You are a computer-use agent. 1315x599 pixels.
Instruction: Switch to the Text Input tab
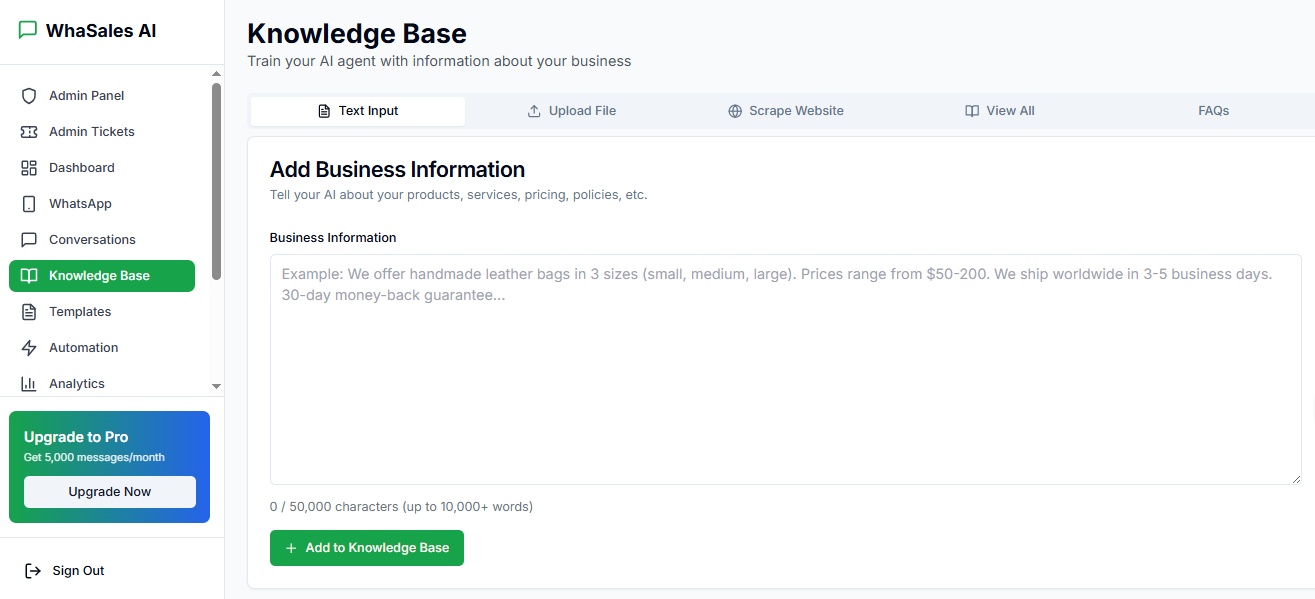(x=357, y=110)
